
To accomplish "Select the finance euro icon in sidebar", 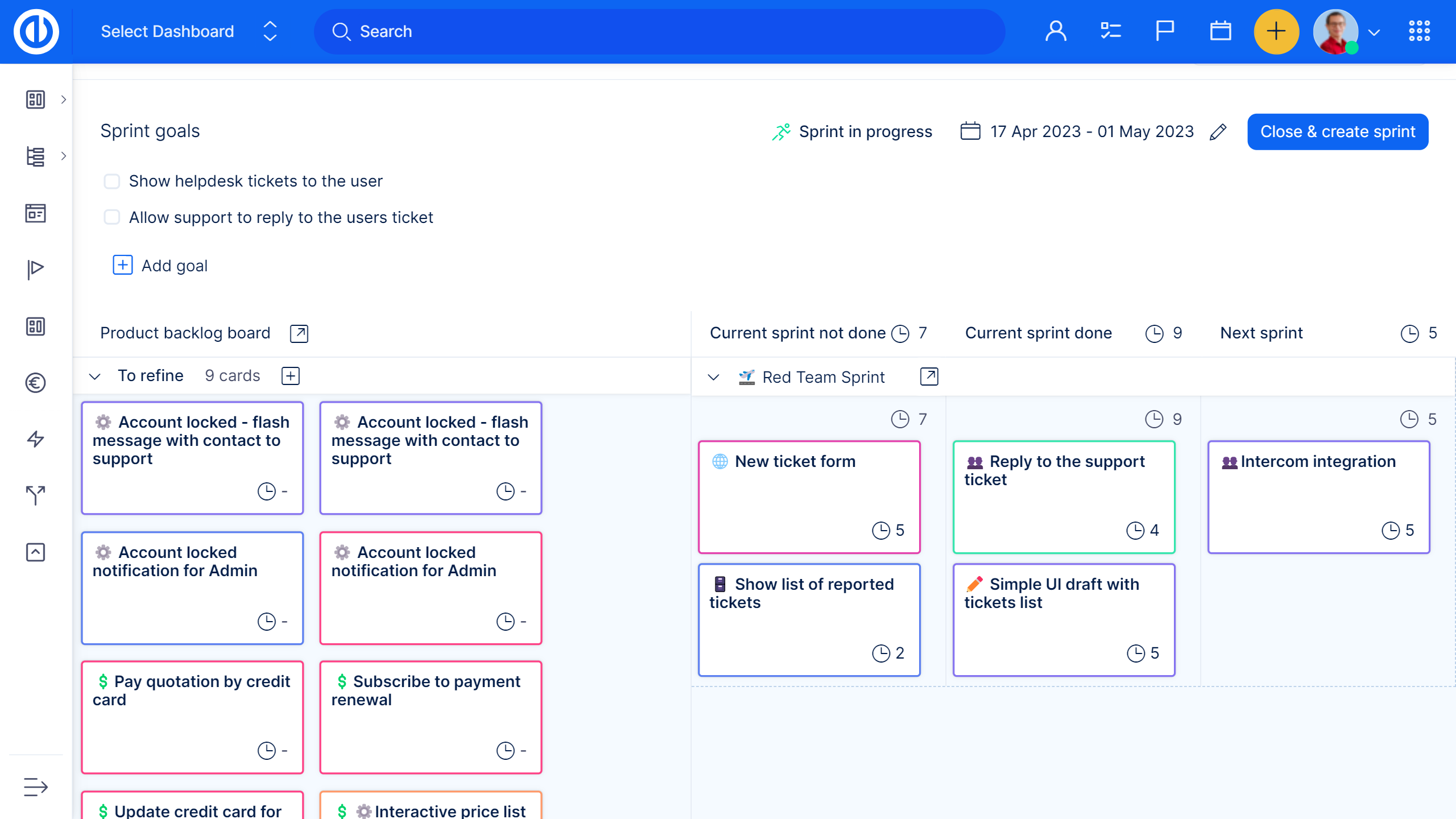I will coord(35,382).
